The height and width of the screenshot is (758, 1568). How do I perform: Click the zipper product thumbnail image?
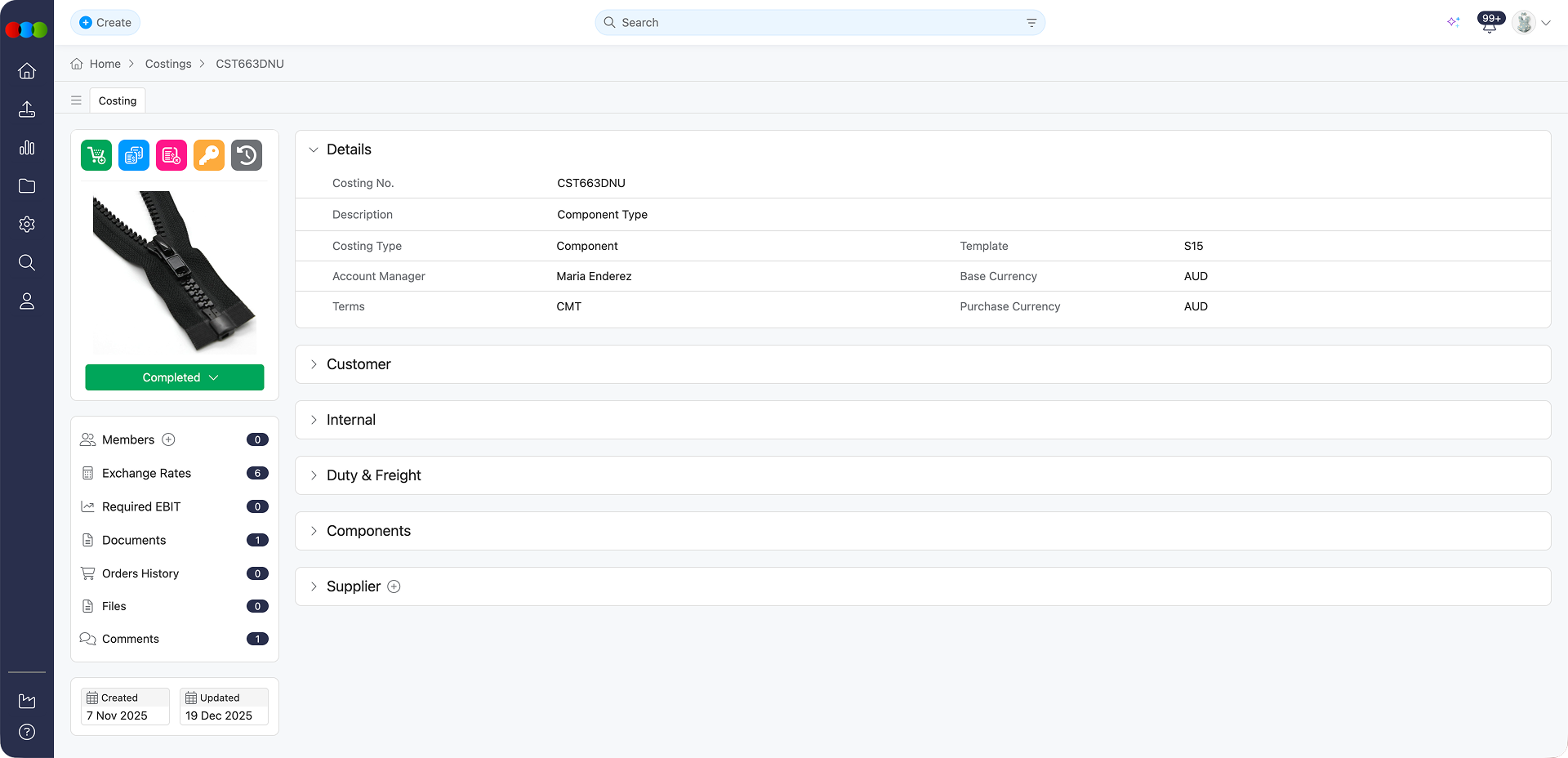click(175, 271)
